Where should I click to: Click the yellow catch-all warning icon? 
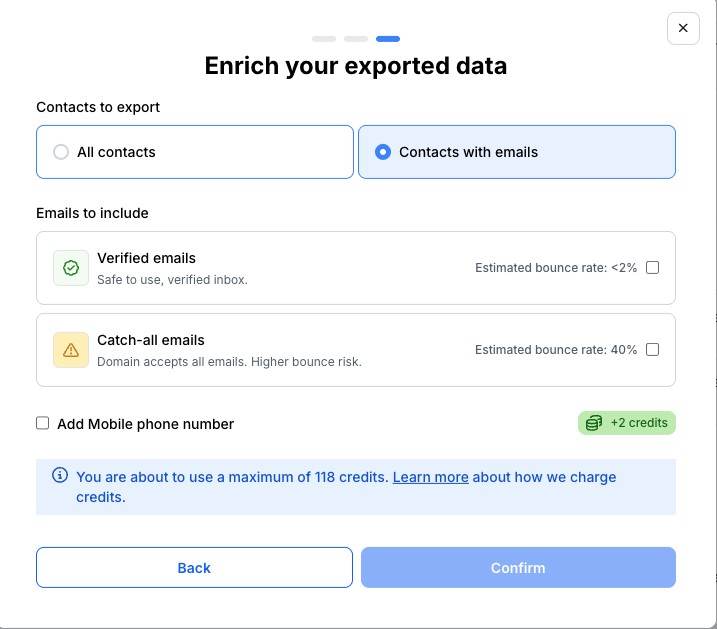pos(70,350)
